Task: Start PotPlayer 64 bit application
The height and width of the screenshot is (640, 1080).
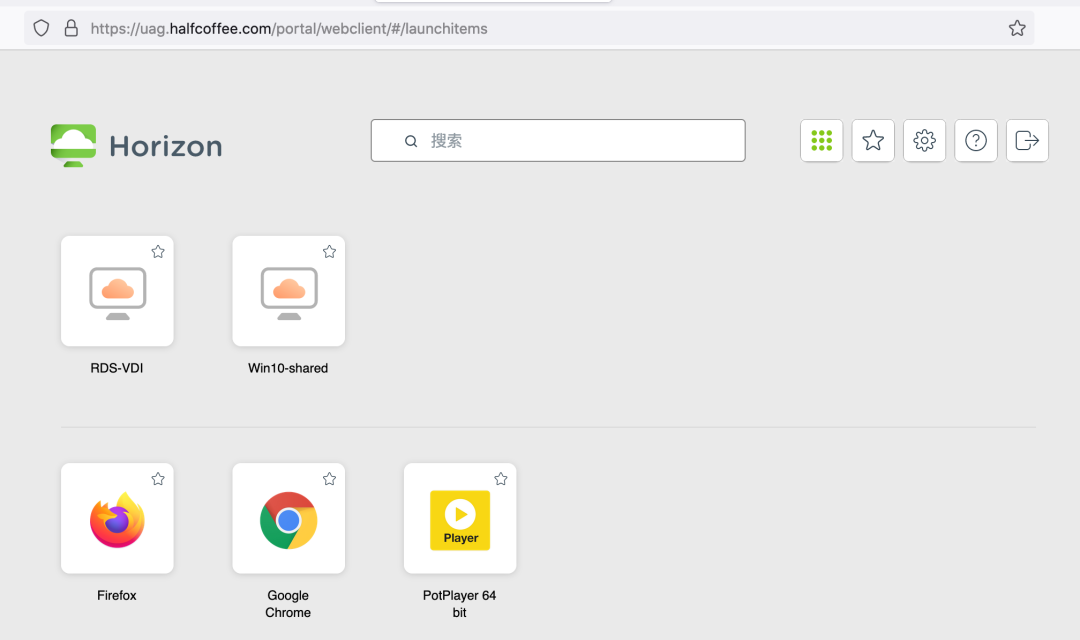Action: coord(460,519)
